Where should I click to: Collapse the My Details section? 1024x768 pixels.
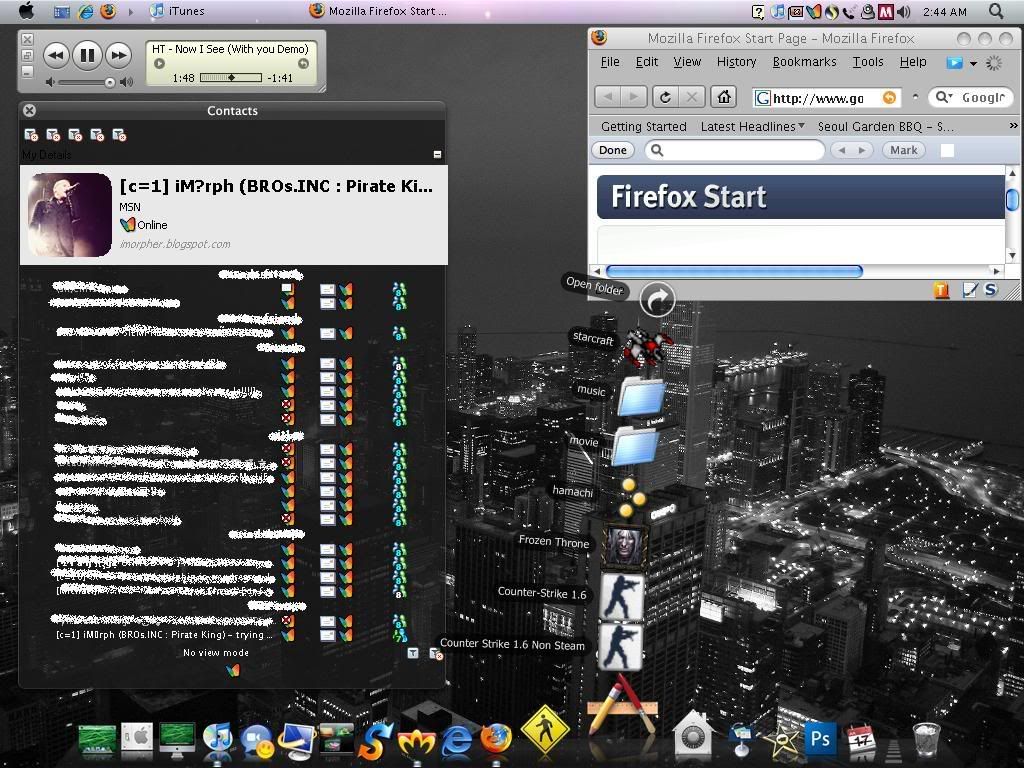coord(437,155)
